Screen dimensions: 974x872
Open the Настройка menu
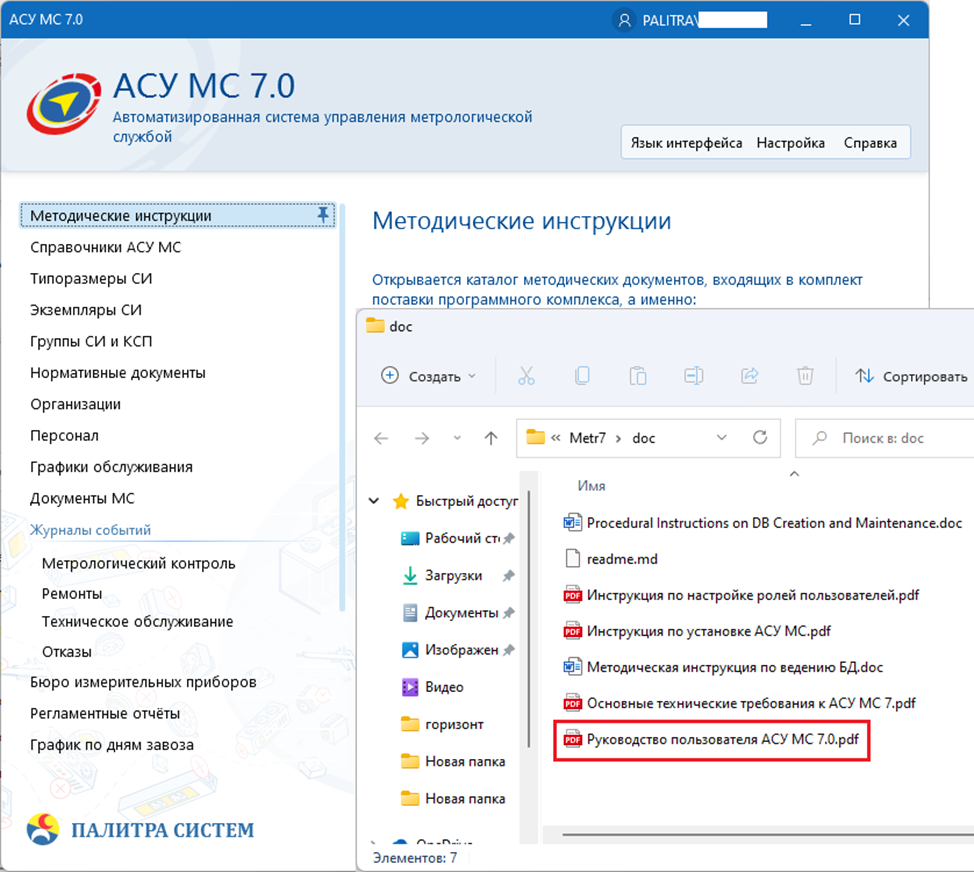[x=791, y=143]
